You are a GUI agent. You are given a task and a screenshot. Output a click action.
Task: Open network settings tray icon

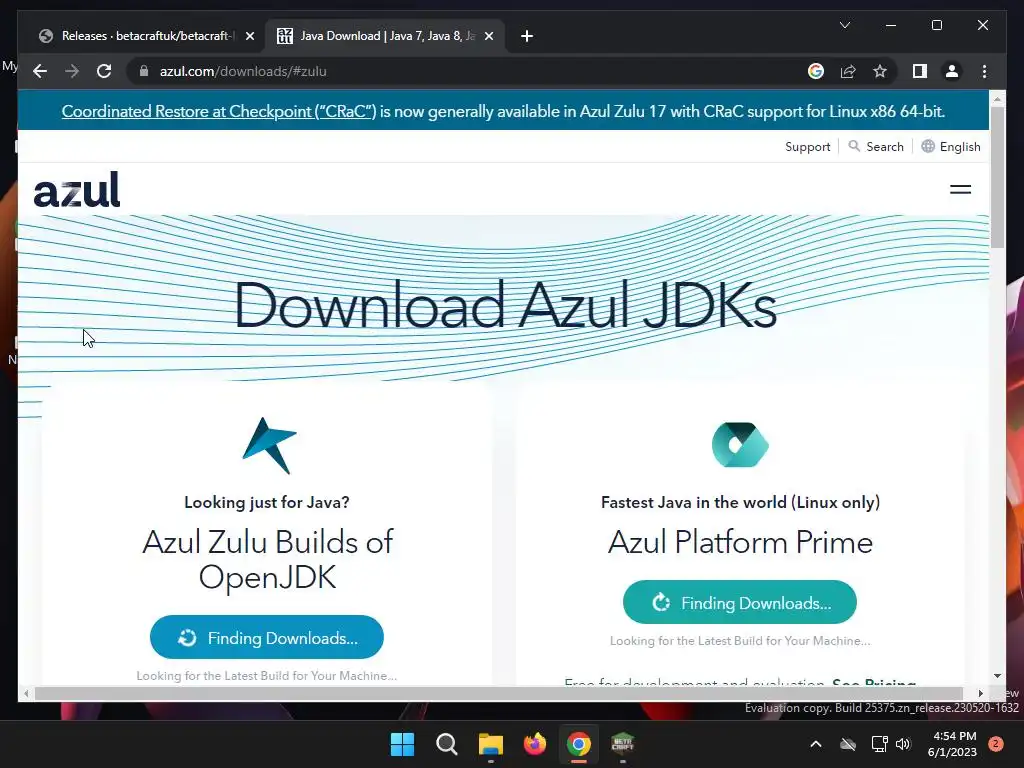pyautogui.click(x=879, y=744)
